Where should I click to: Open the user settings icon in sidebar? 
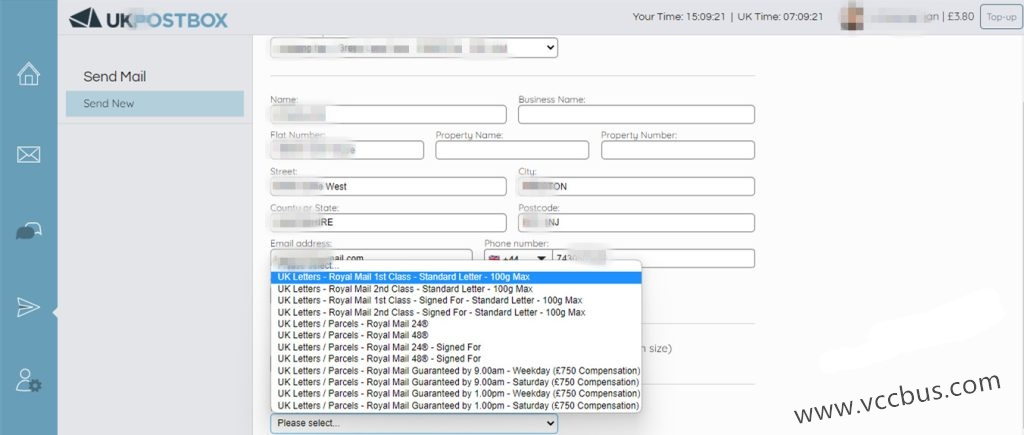coord(28,381)
